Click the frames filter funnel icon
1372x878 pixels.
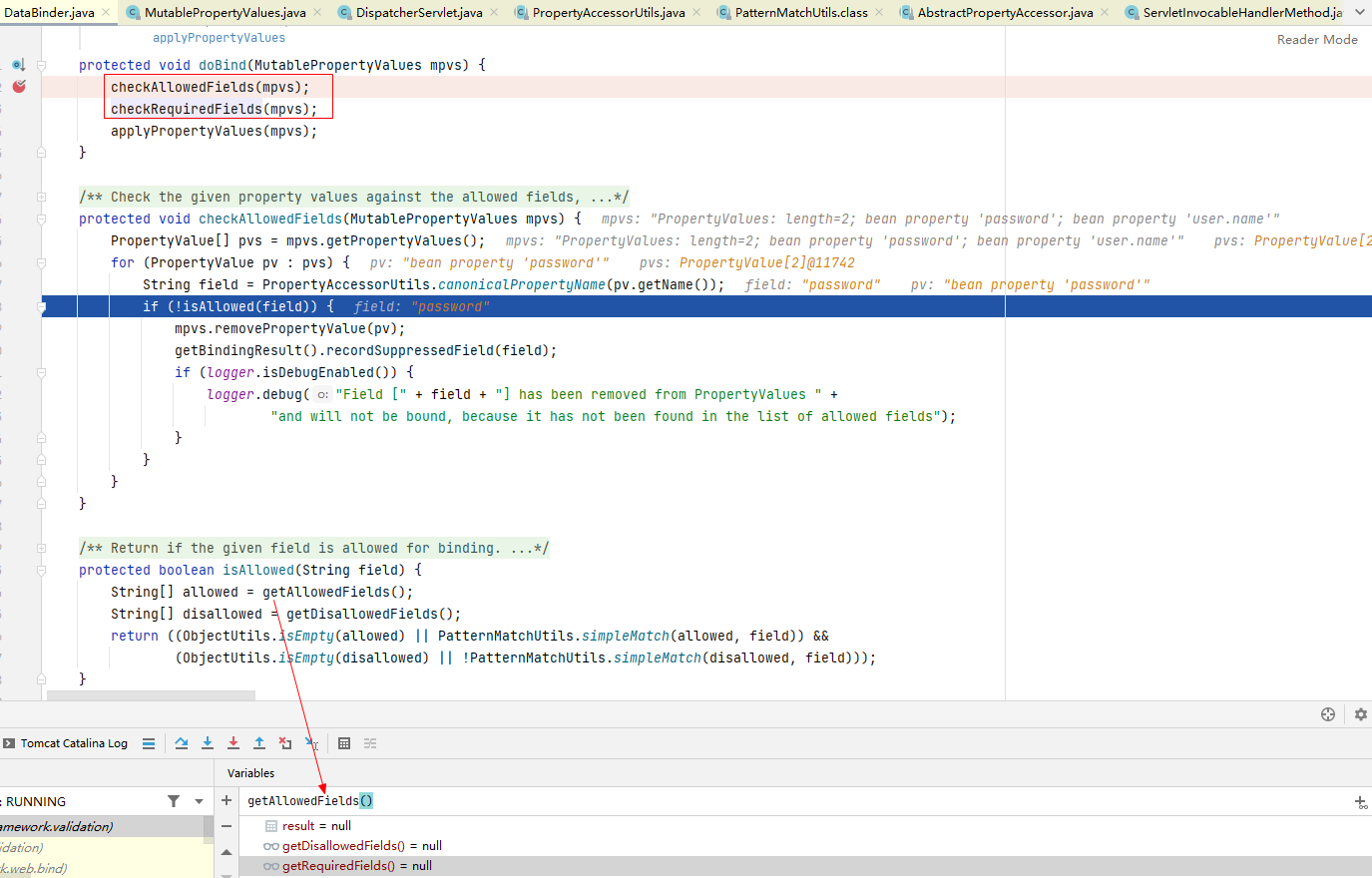[x=174, y=801]
